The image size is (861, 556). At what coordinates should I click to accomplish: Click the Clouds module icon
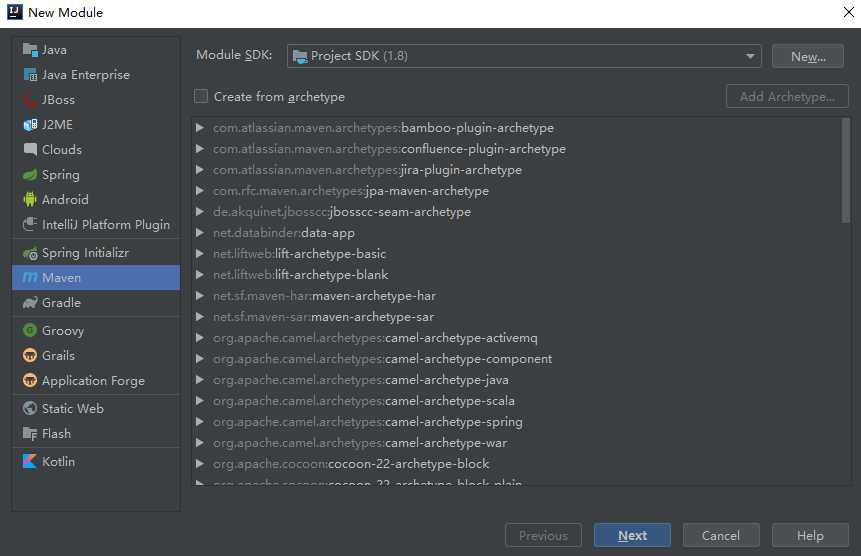tap(29, 150)
